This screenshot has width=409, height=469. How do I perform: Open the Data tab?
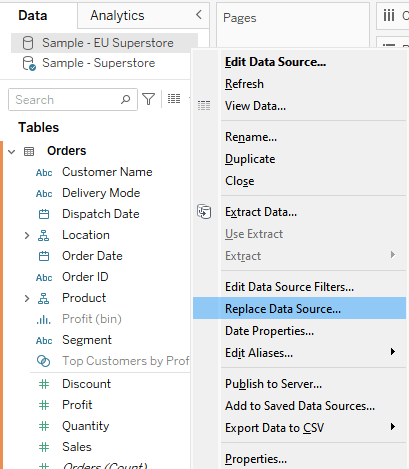[x=33, y=15]
